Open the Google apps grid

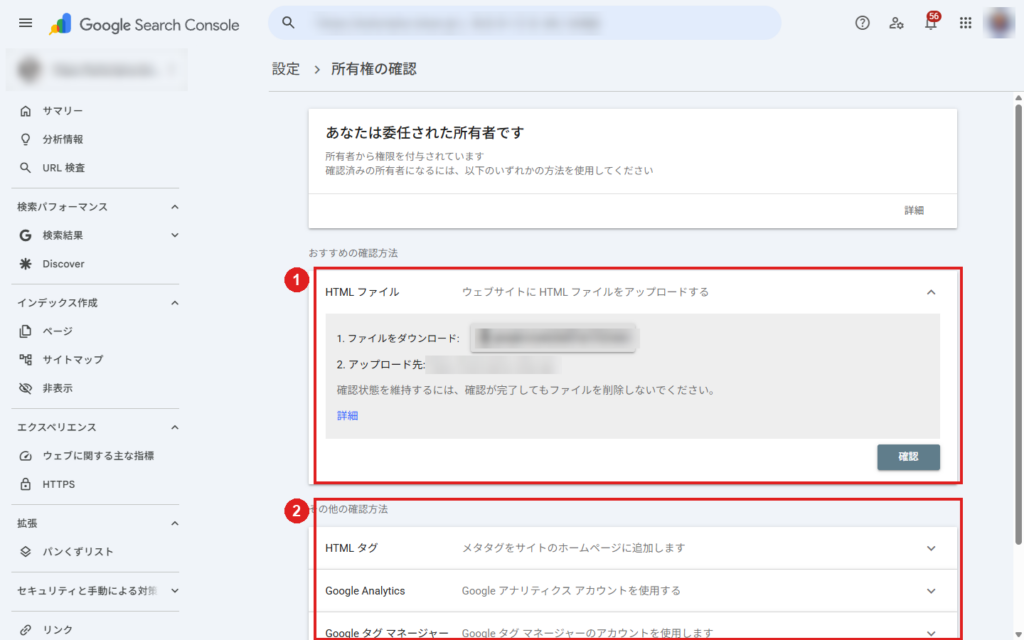tap(965, 23)
